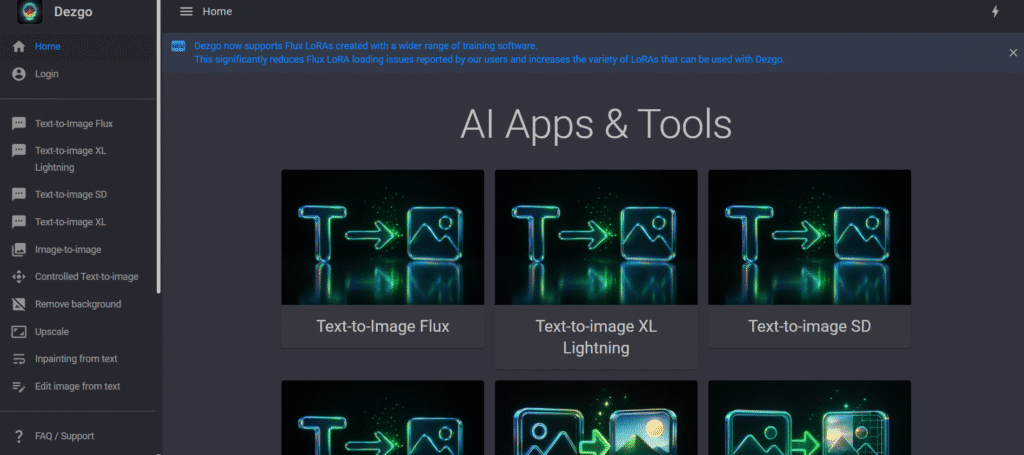The image size is (1024, 455).
Task: Click the Upscale aspect icon
Action: coord(19,332)
